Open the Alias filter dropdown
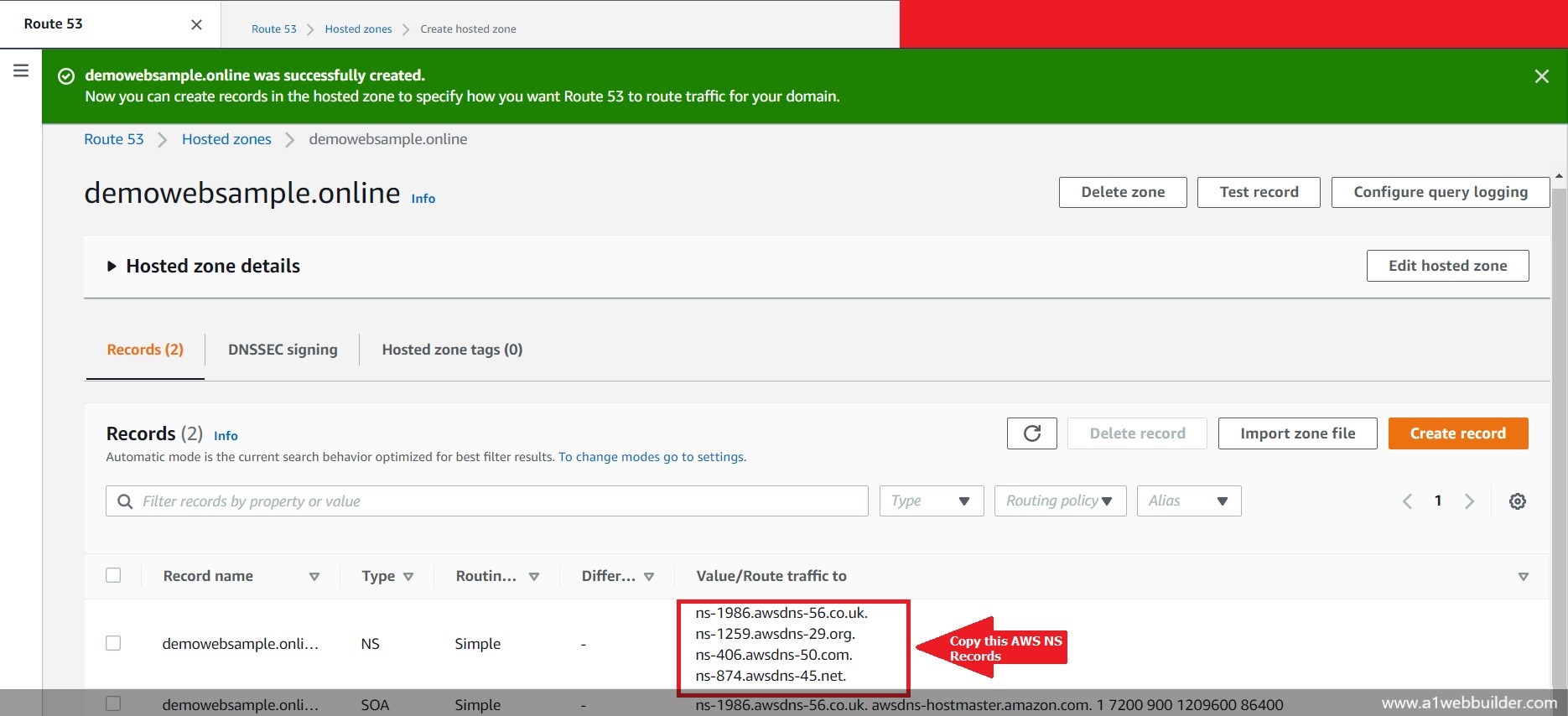Viewport: 1568px width, 716px height. [1188, 501]
